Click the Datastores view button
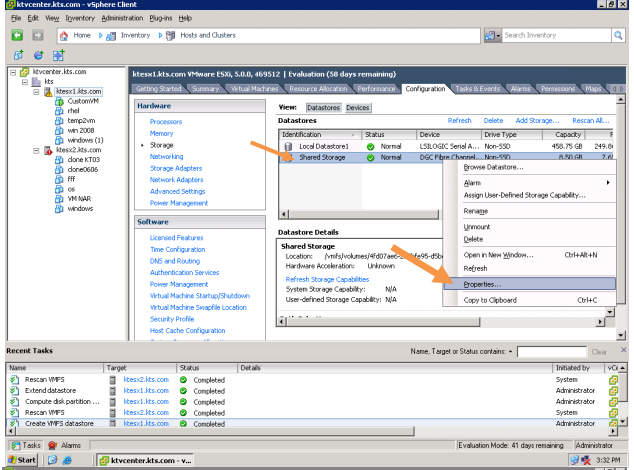The image size is (634, 470). [323, 108]
